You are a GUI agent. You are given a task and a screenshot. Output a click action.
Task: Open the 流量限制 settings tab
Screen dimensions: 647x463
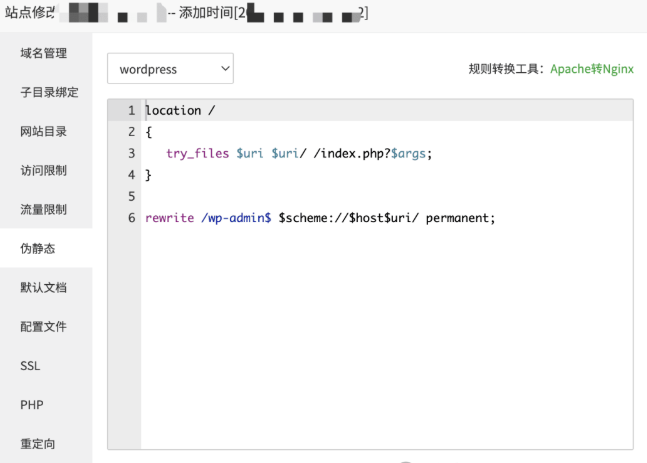(x=44, y=209)
